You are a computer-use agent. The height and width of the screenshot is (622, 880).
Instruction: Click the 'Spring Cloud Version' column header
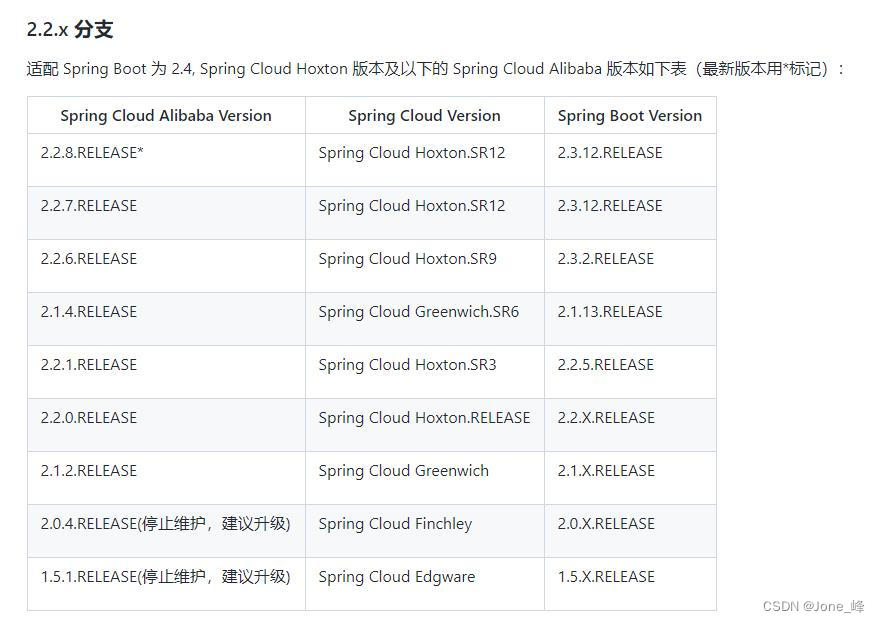424,116
